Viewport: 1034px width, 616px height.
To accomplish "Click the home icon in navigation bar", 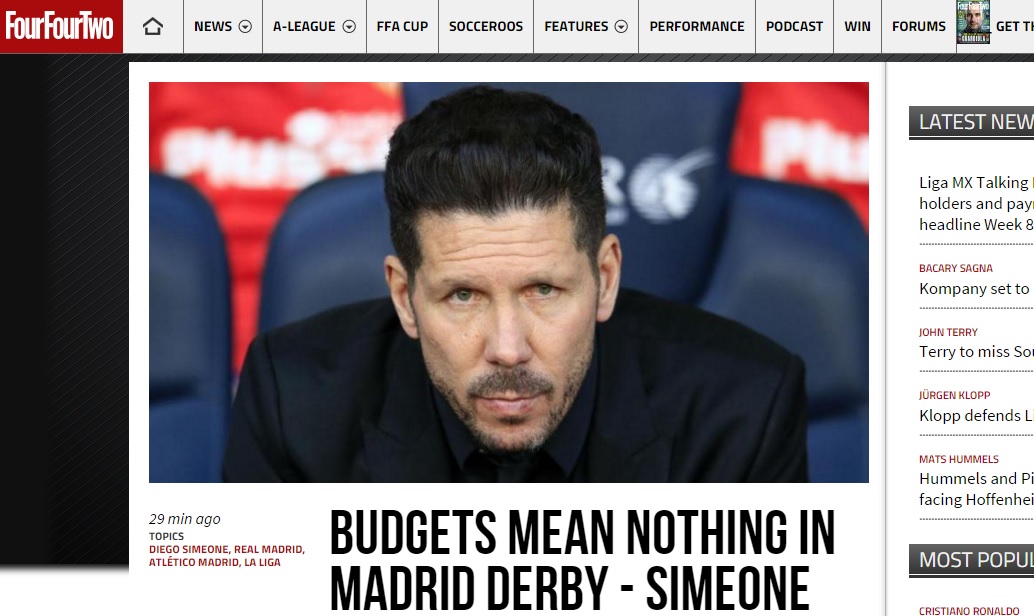I will (152, 26).
